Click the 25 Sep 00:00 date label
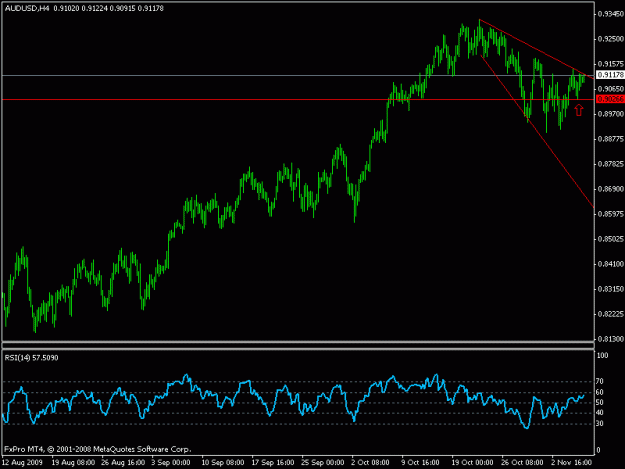The height and width of the screenshot is (469, 625). (322, 463)
